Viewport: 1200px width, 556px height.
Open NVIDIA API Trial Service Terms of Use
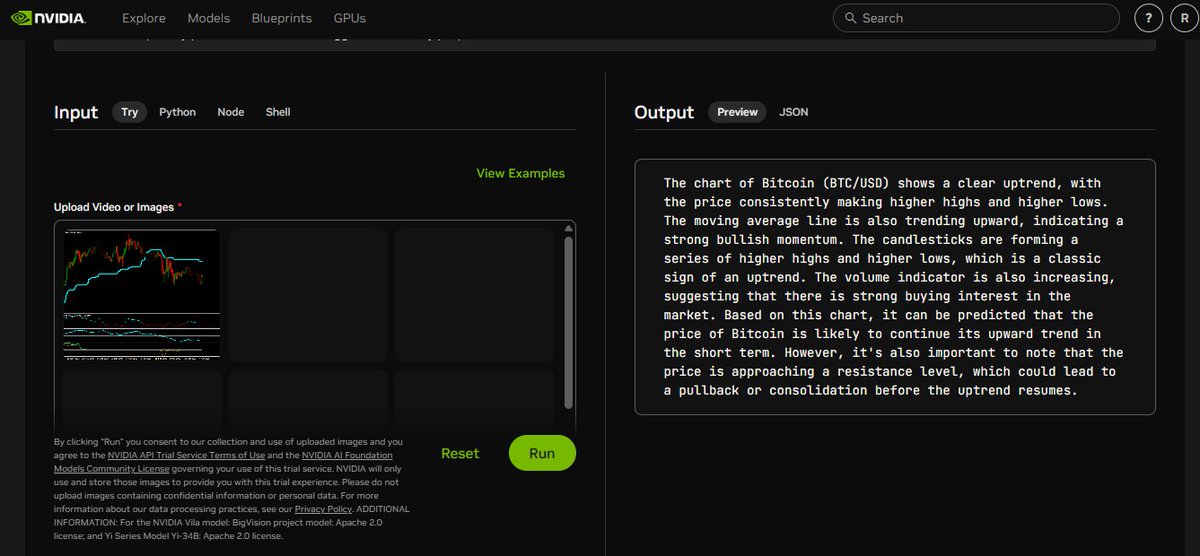(x=186, y=455)
